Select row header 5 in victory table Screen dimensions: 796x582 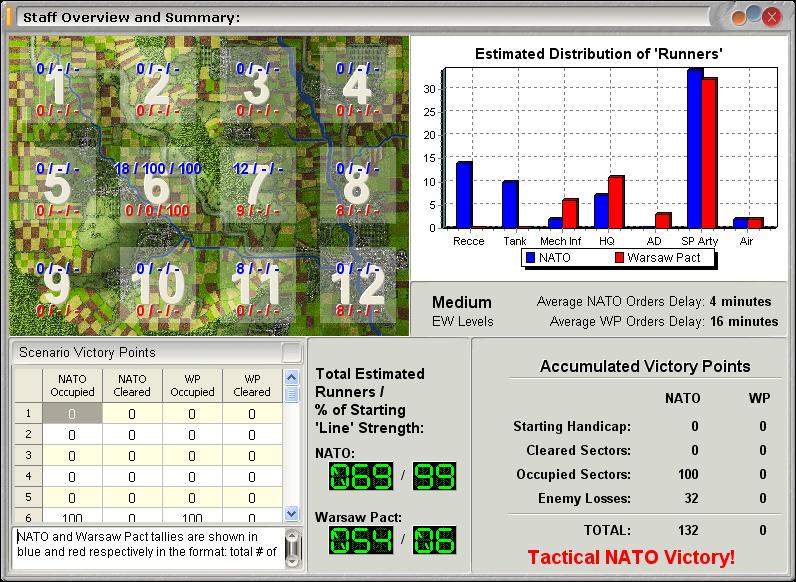[x=28, y=497]
